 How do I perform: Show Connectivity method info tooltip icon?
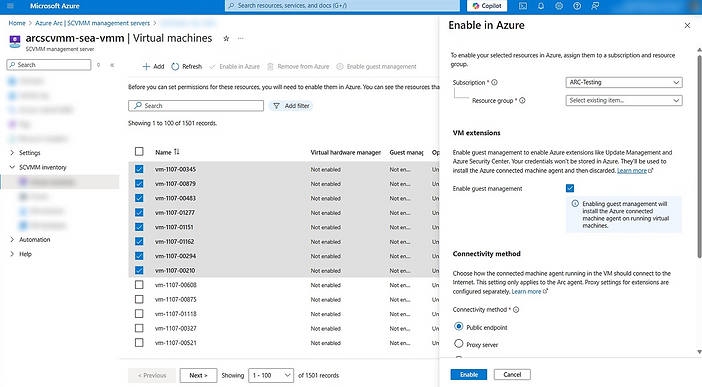click(516, 310)
